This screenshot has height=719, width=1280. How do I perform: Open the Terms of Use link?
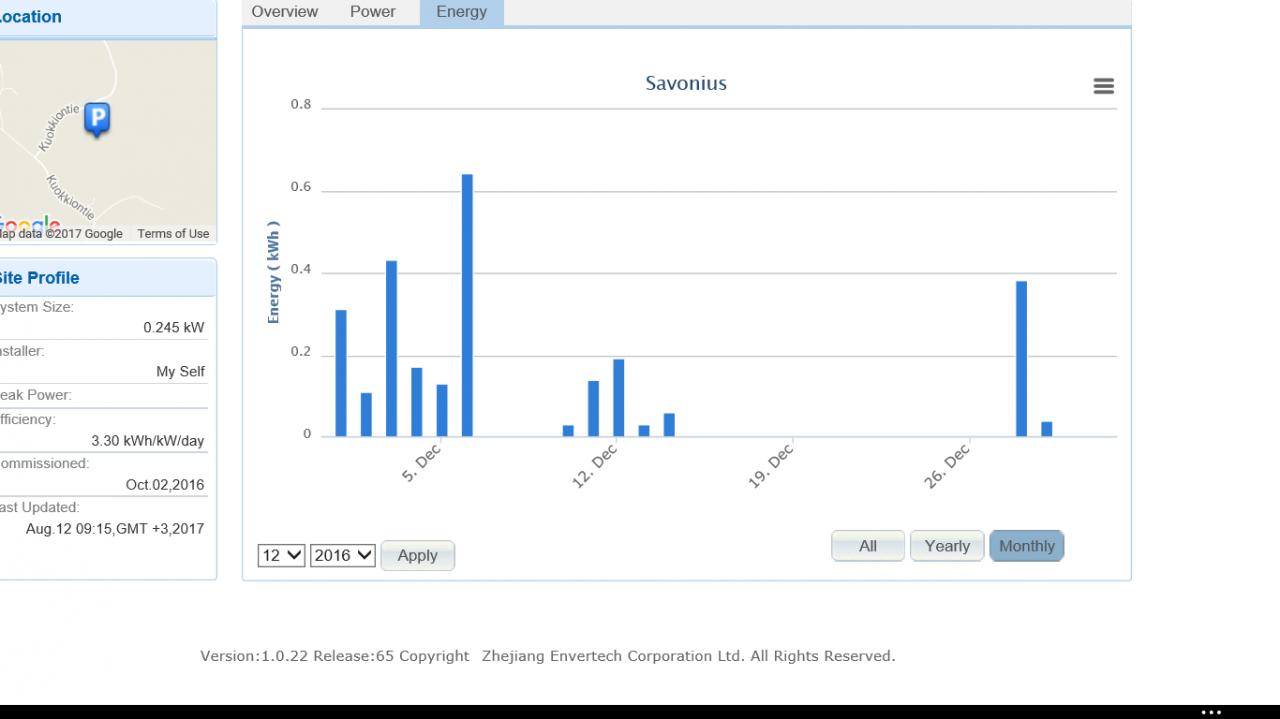(x=173, y=234)
